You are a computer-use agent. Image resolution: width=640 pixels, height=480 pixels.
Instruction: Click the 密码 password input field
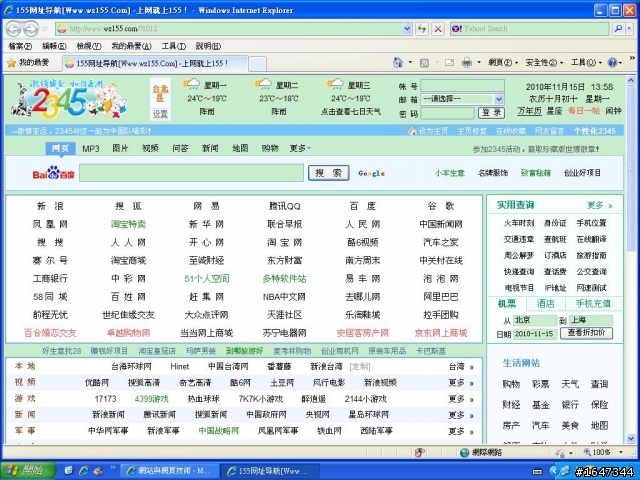(x=447, y=113)
